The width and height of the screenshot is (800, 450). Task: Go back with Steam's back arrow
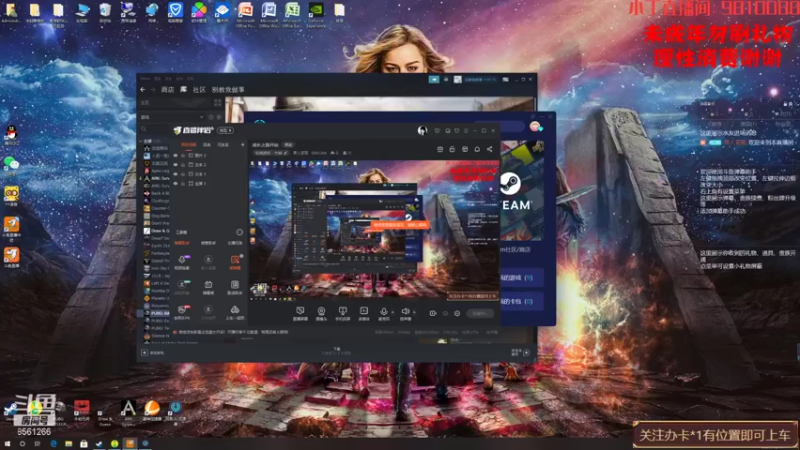click(143, 89)
